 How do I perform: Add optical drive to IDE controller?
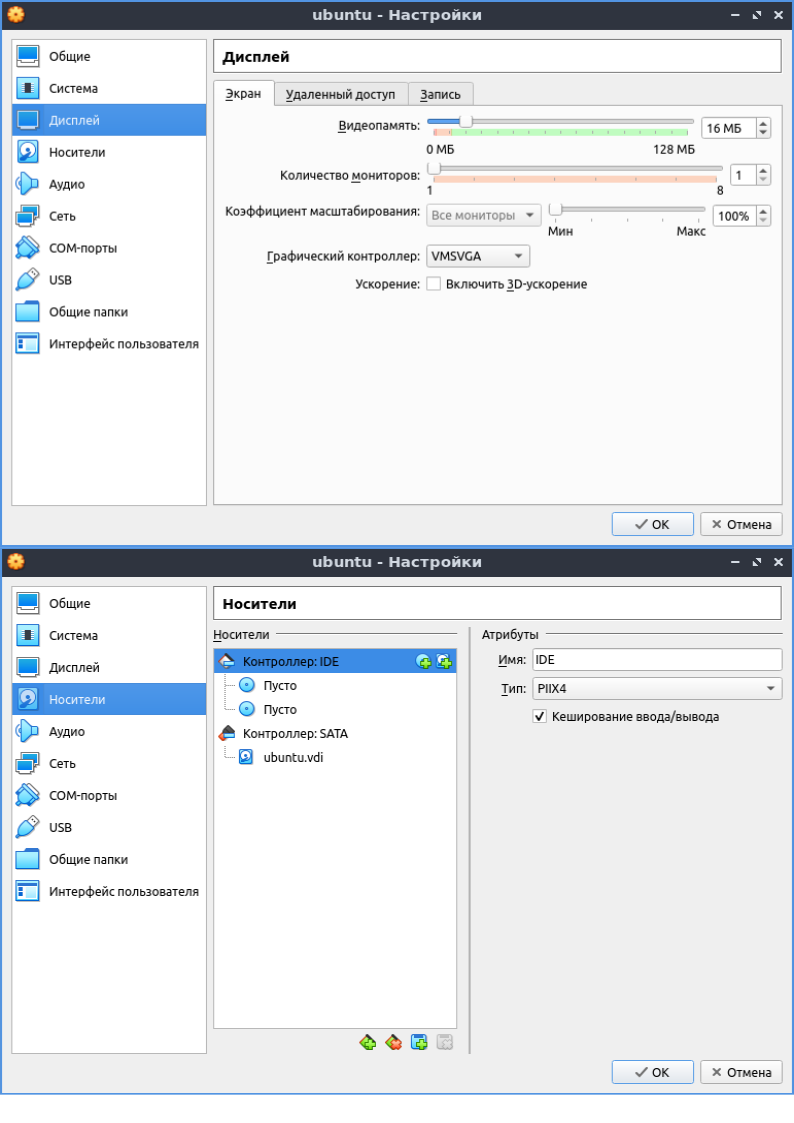(x=423, y=661)
